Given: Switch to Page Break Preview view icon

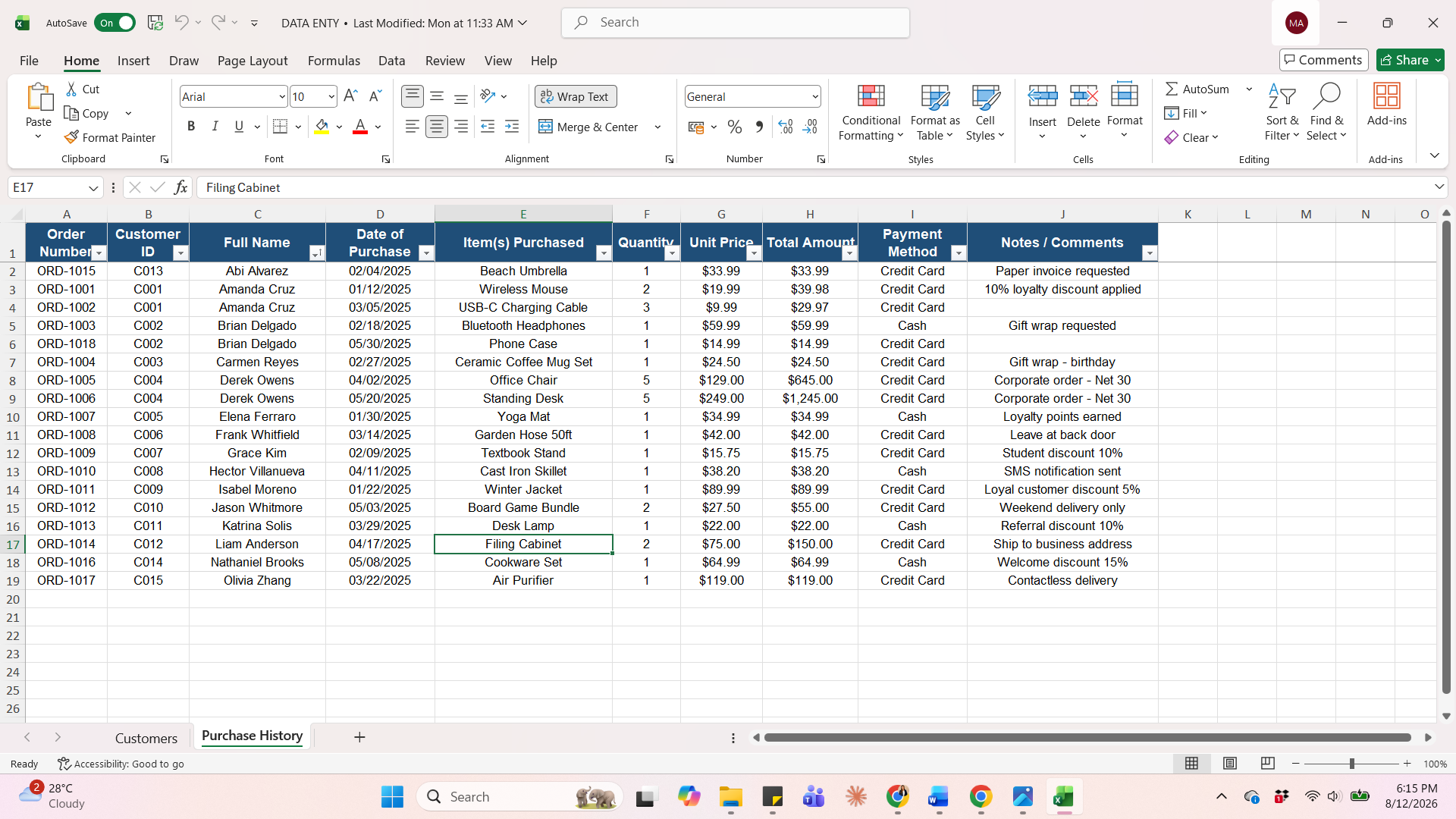Looking at the screenshot, I should point(1268,763).
